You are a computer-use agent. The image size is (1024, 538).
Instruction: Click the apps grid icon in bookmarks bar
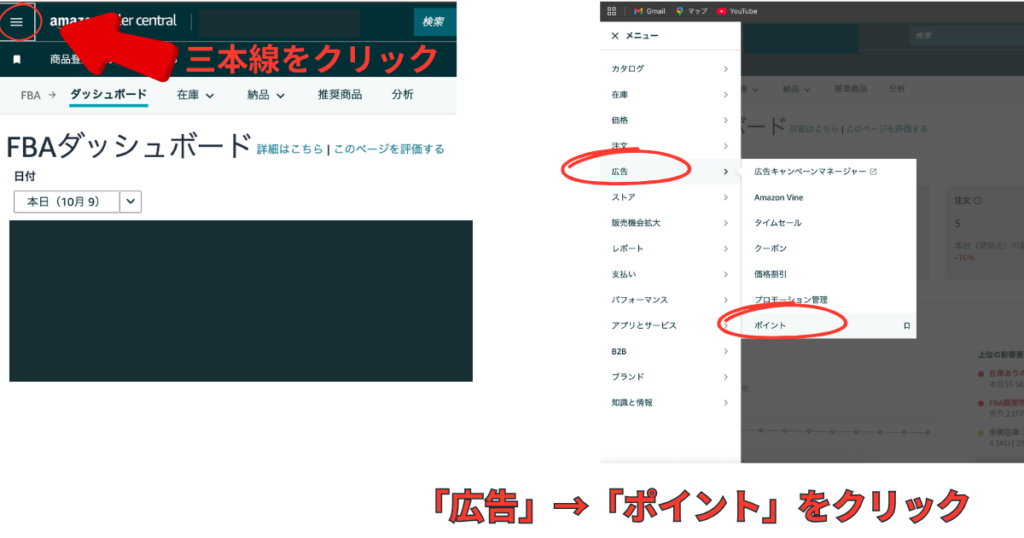(612, 11)
